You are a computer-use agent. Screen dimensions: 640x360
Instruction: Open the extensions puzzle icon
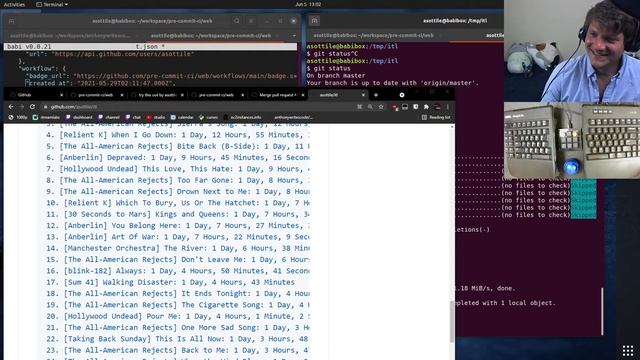tap(426, 107)
